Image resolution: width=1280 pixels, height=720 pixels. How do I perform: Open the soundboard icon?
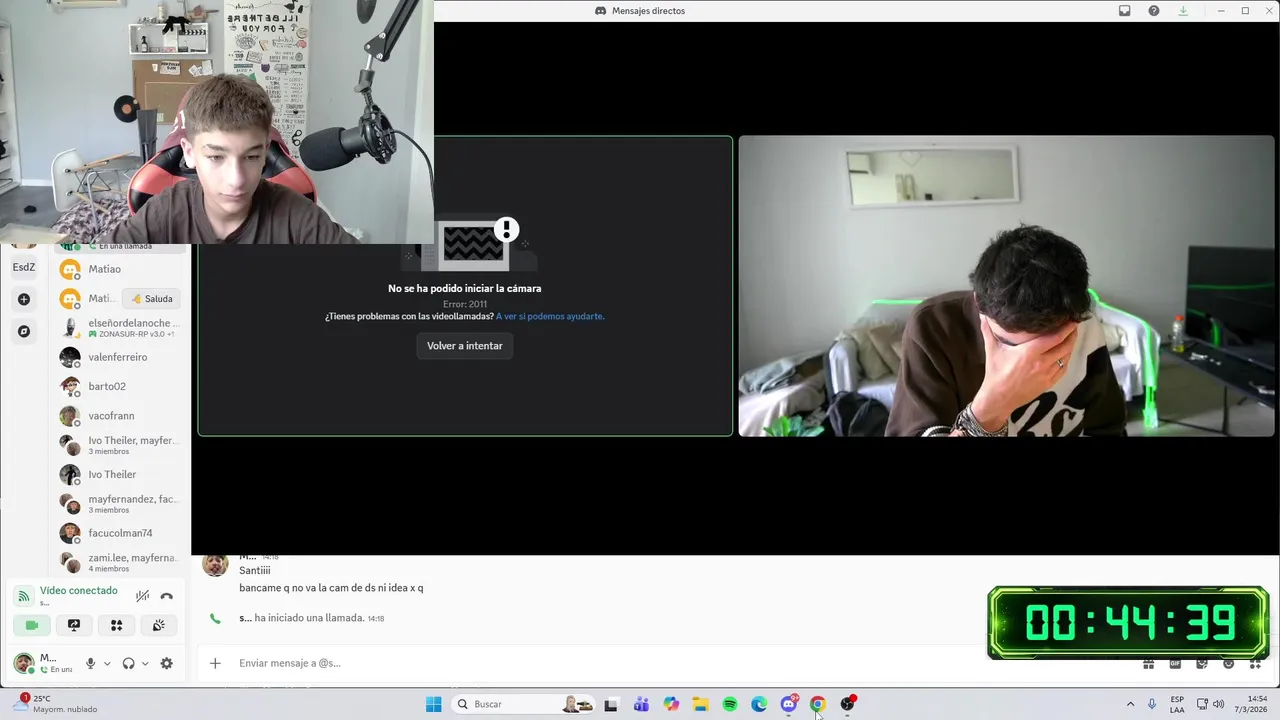pyautogui.click(x=158, y=625)
